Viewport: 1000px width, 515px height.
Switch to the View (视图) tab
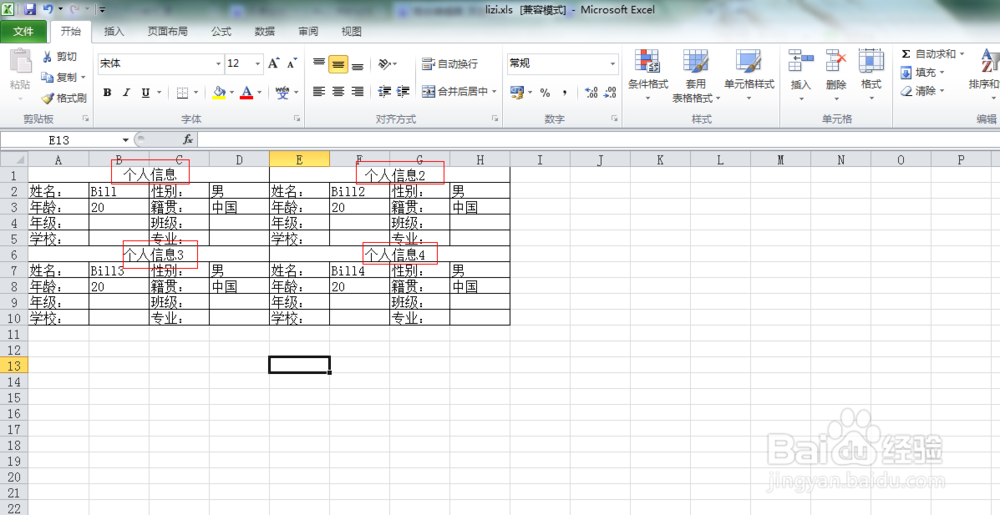point(351,31)
